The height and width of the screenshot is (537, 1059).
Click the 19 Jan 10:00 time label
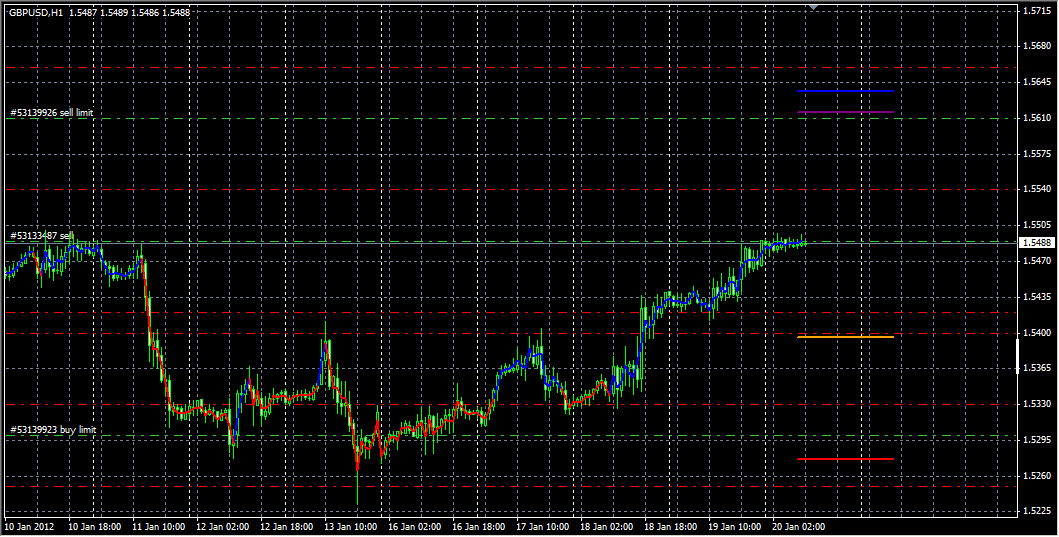click(735, 526)
